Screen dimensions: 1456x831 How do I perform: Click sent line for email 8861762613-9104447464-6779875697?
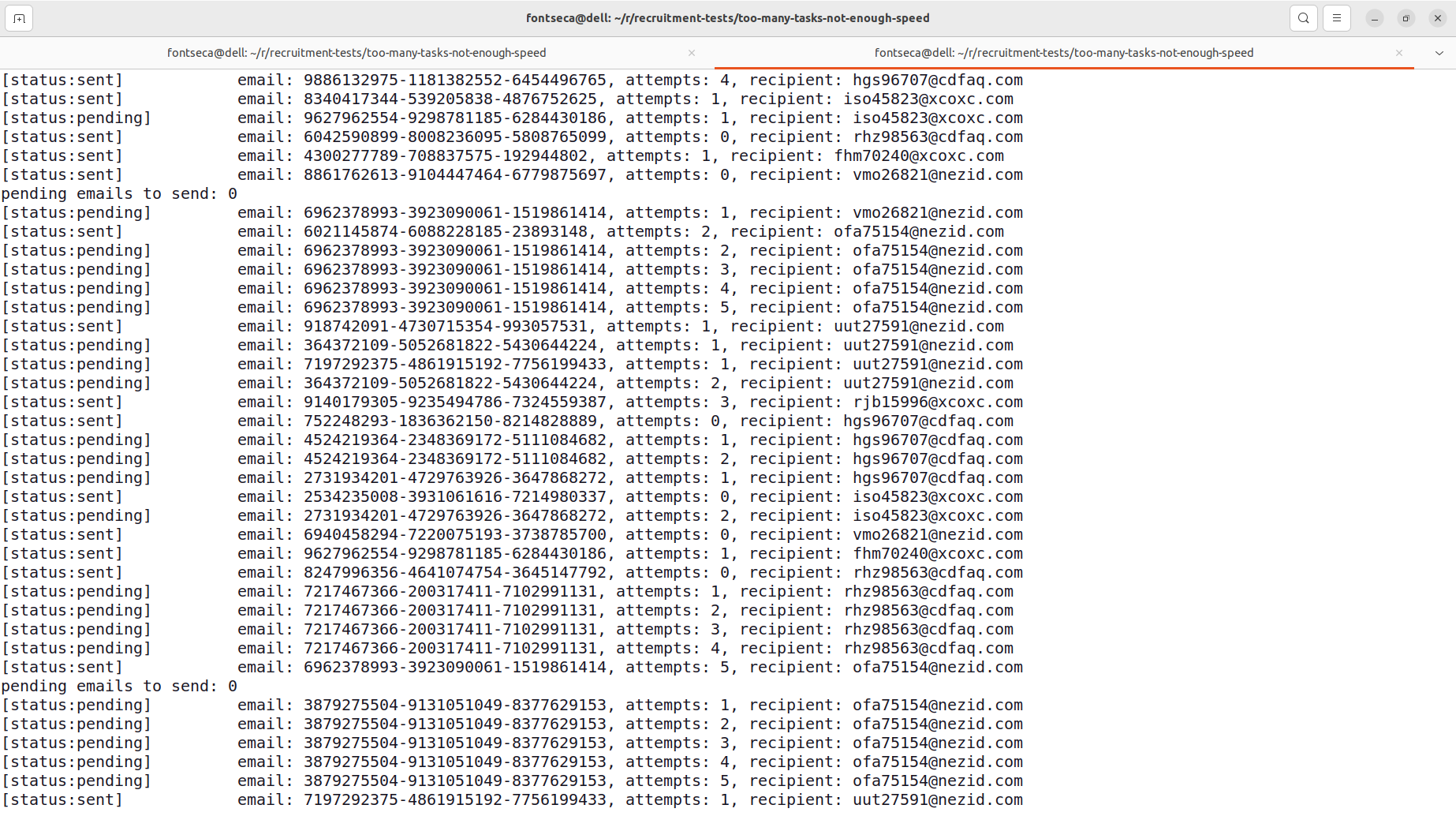pyautogui.click(x=512, y=175)
